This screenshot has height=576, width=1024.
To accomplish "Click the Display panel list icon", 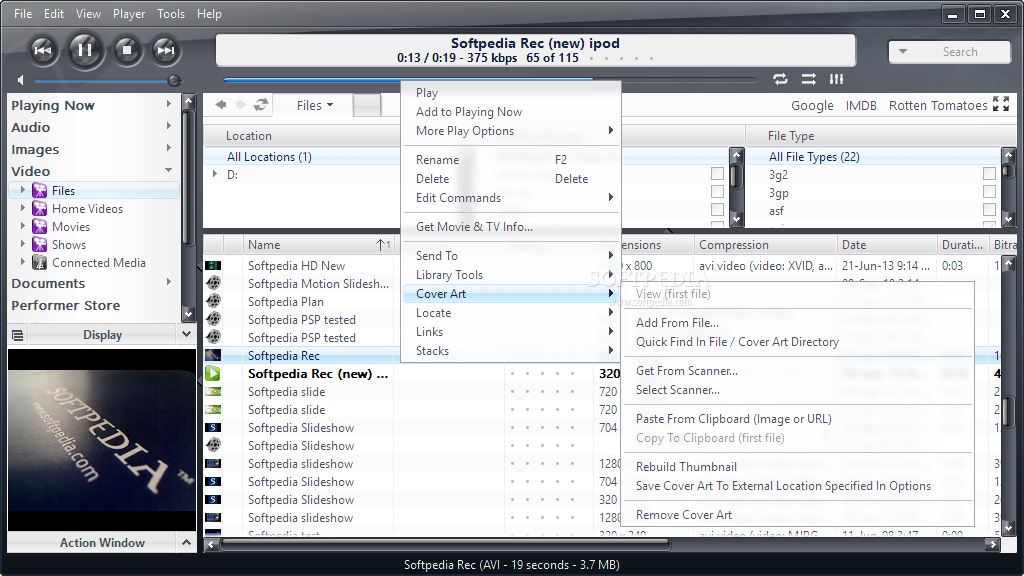I will click(18, 335).
